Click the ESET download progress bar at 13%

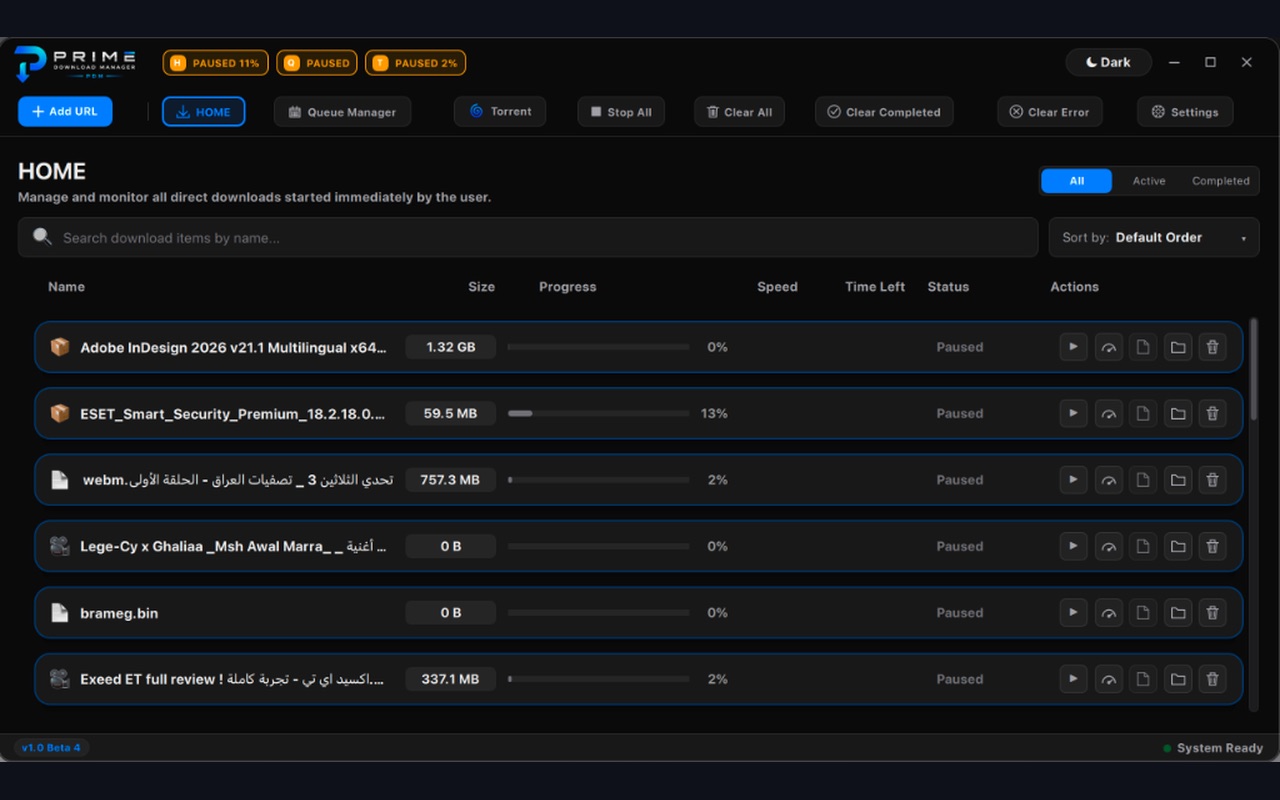pyautogui.click(x=598, y=413)
